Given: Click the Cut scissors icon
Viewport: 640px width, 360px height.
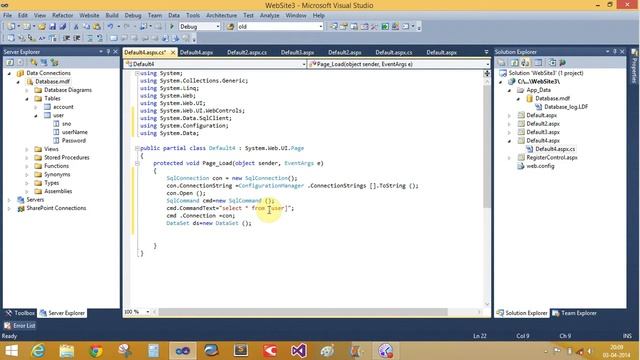Looking at the screenshot, I should click(76, 27).
